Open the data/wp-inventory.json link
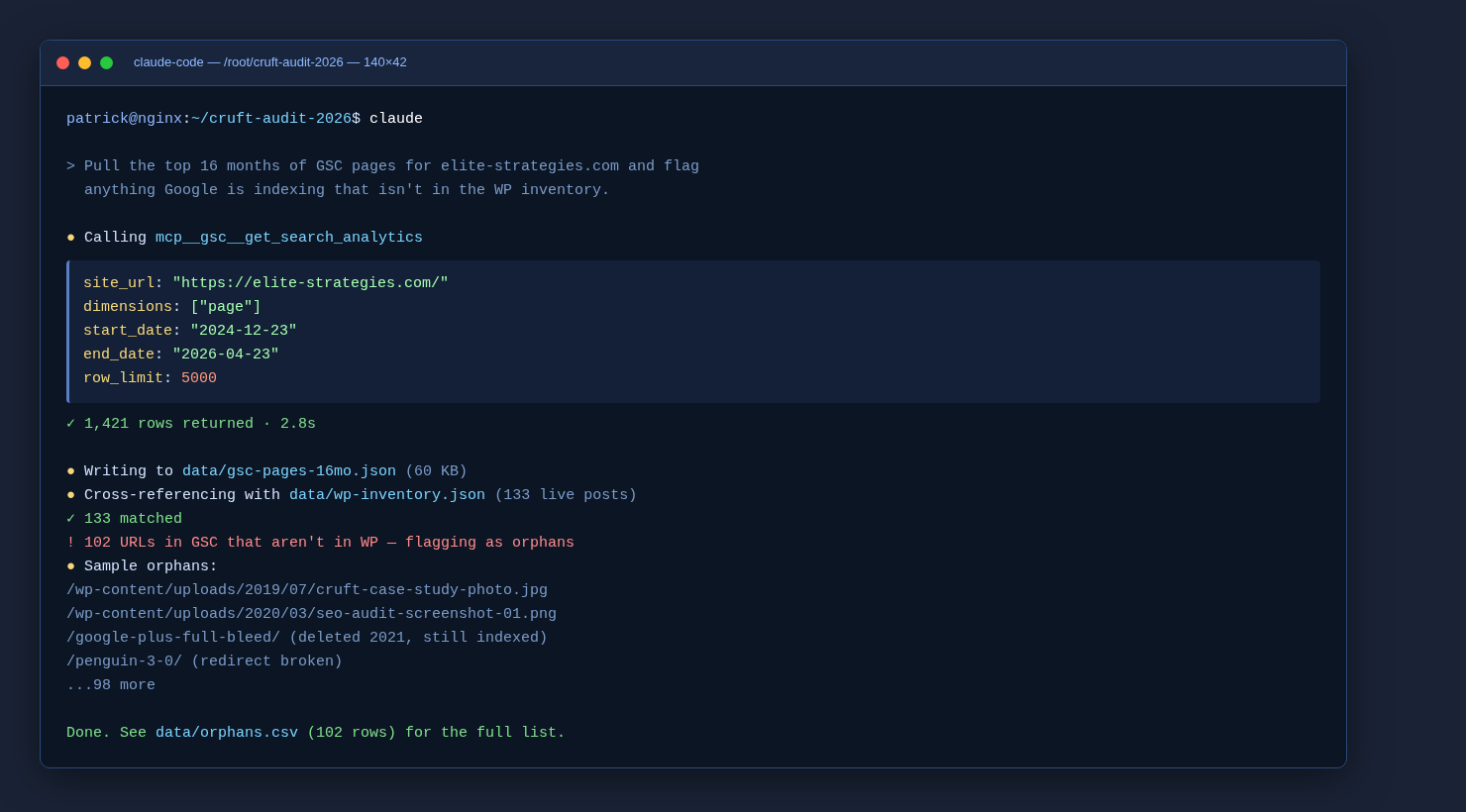The width and height of the screenshot is (1466, 812). [x=386, y=494]
